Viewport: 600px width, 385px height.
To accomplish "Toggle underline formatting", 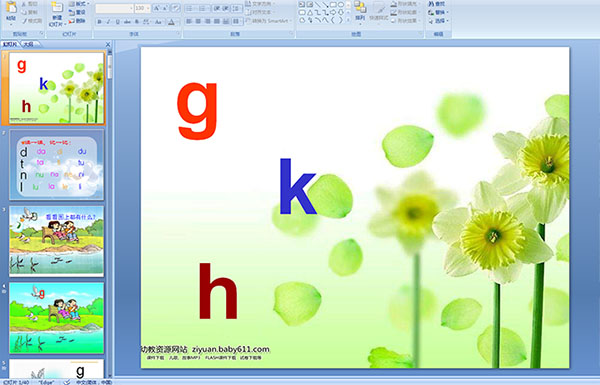I will click(117, 22).
